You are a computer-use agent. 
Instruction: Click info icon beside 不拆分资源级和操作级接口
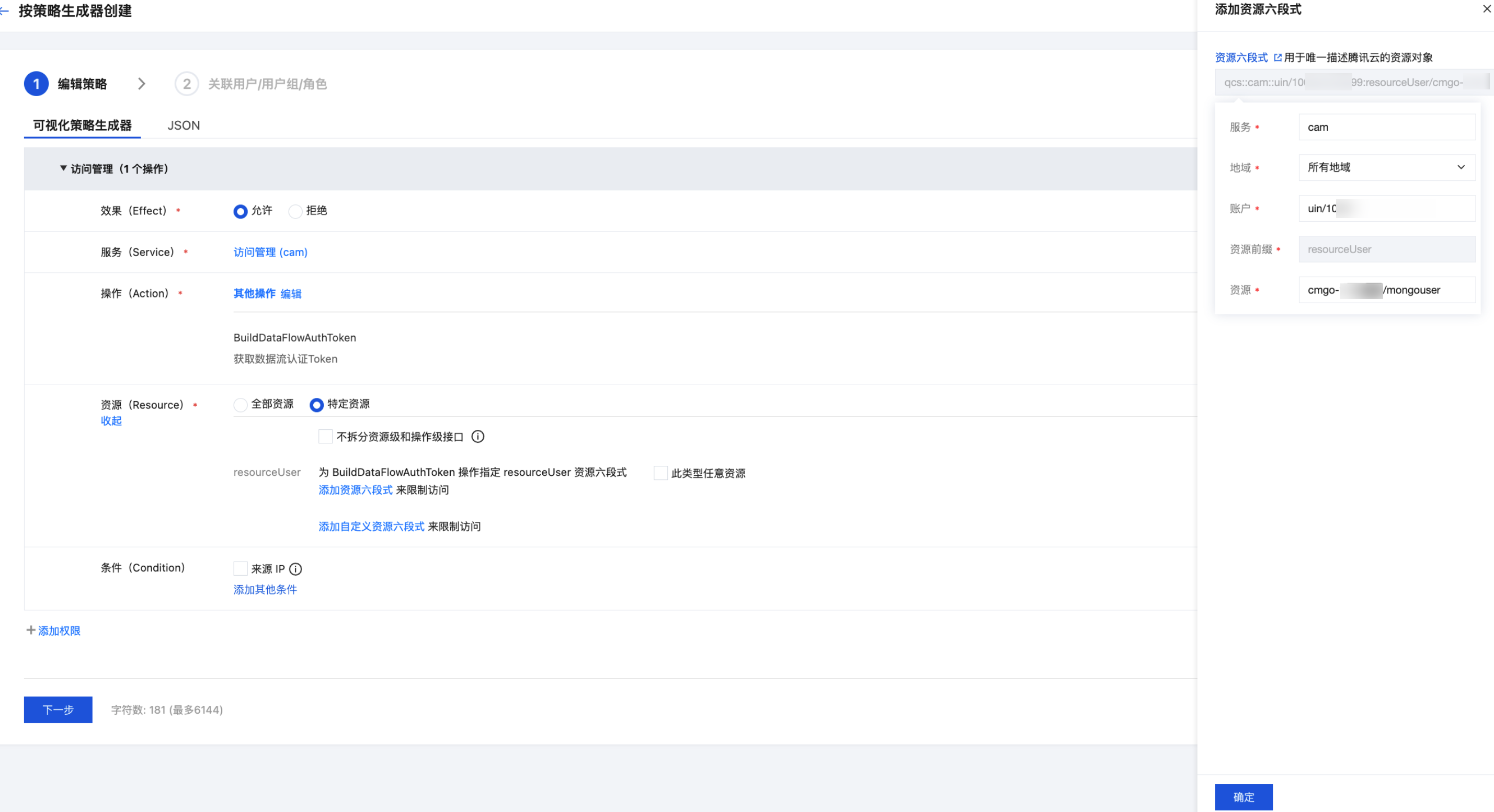point(477,437)
